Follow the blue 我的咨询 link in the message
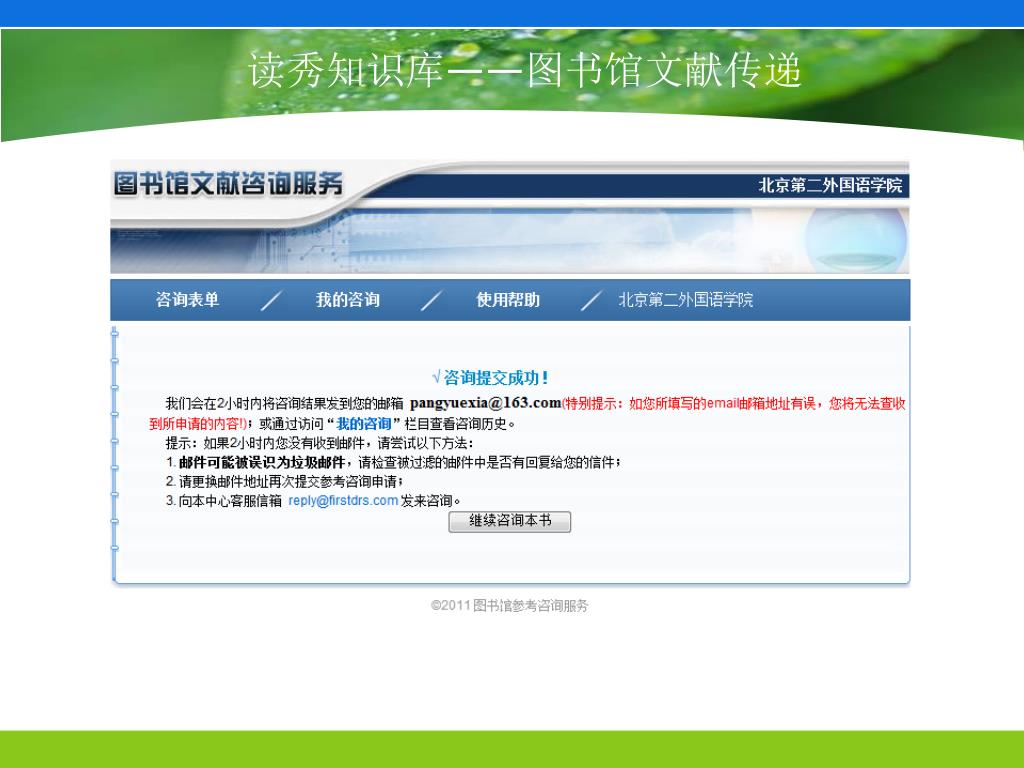This screenshot has width=1024, height=768. pos(363,423)
